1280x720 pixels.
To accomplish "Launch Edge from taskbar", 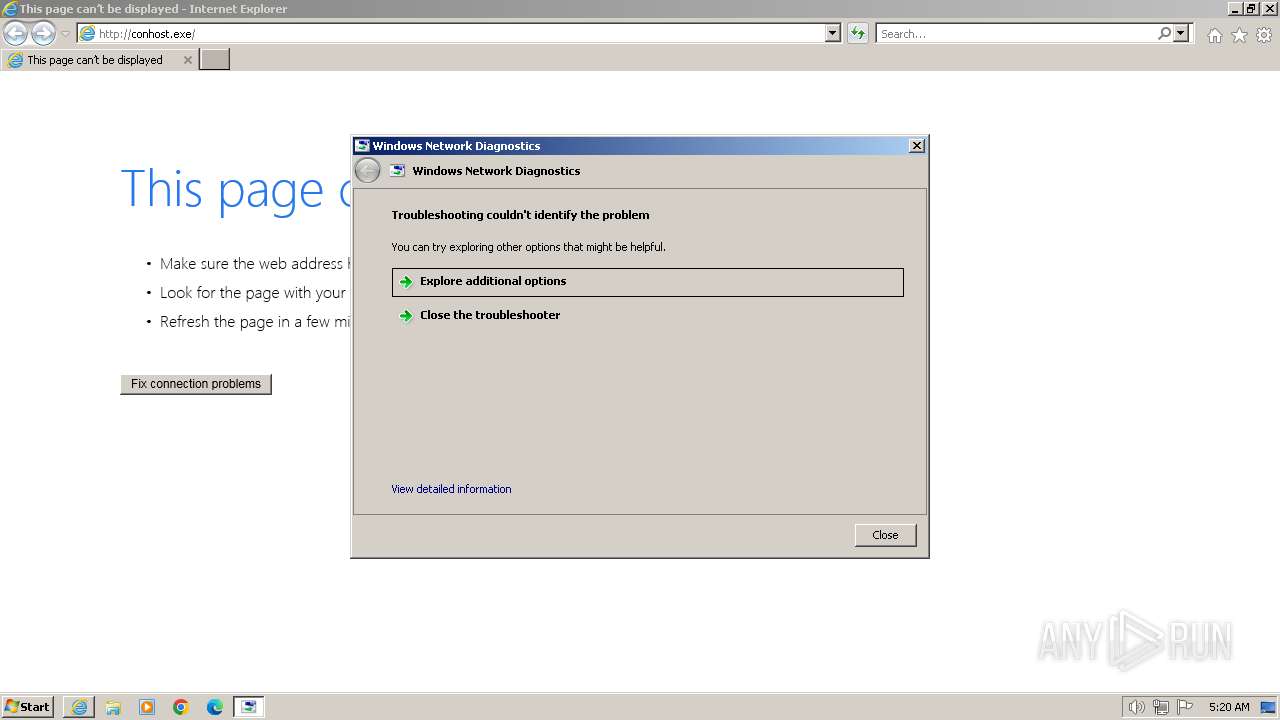I will [x=215, y=707].
